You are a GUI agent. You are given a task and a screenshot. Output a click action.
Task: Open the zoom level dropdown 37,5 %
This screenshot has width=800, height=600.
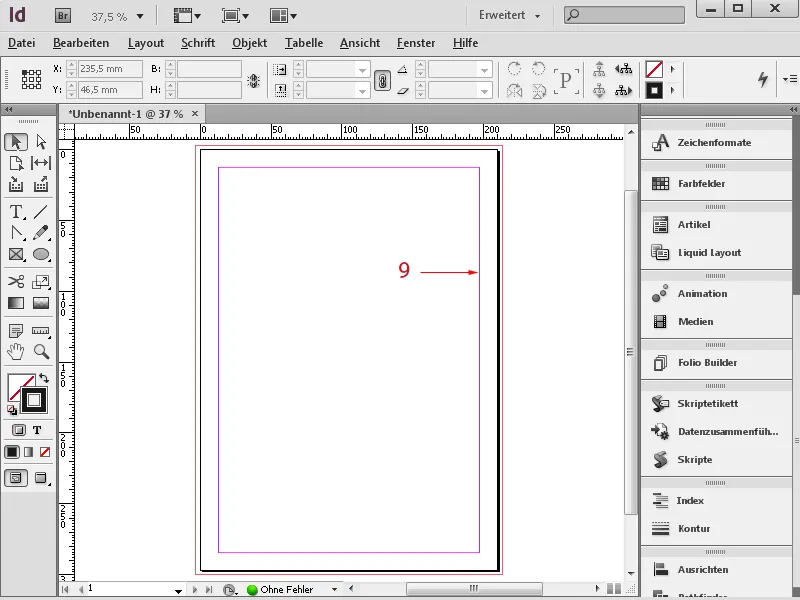pos(140,17)
